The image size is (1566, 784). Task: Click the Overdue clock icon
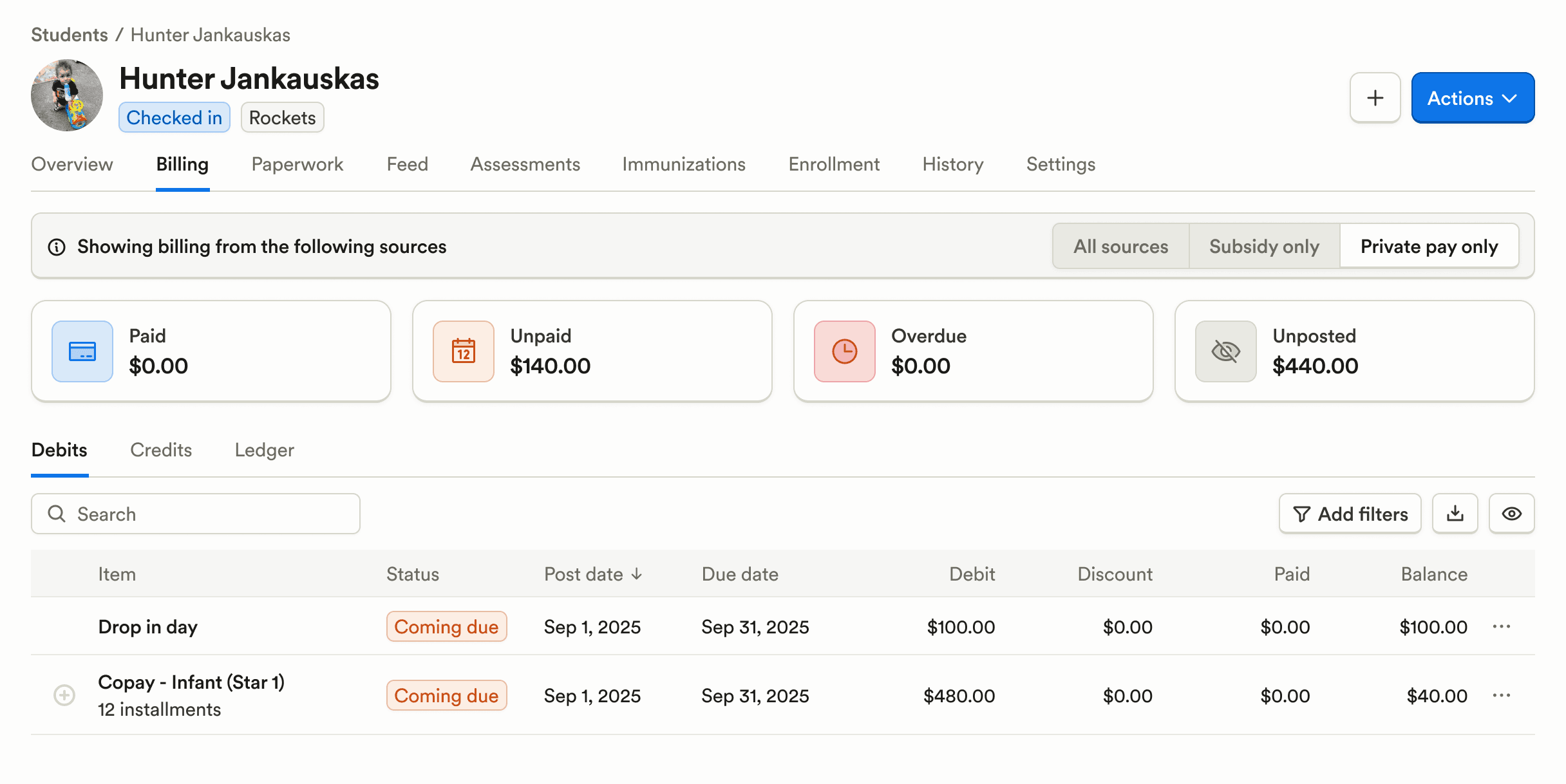844,351
